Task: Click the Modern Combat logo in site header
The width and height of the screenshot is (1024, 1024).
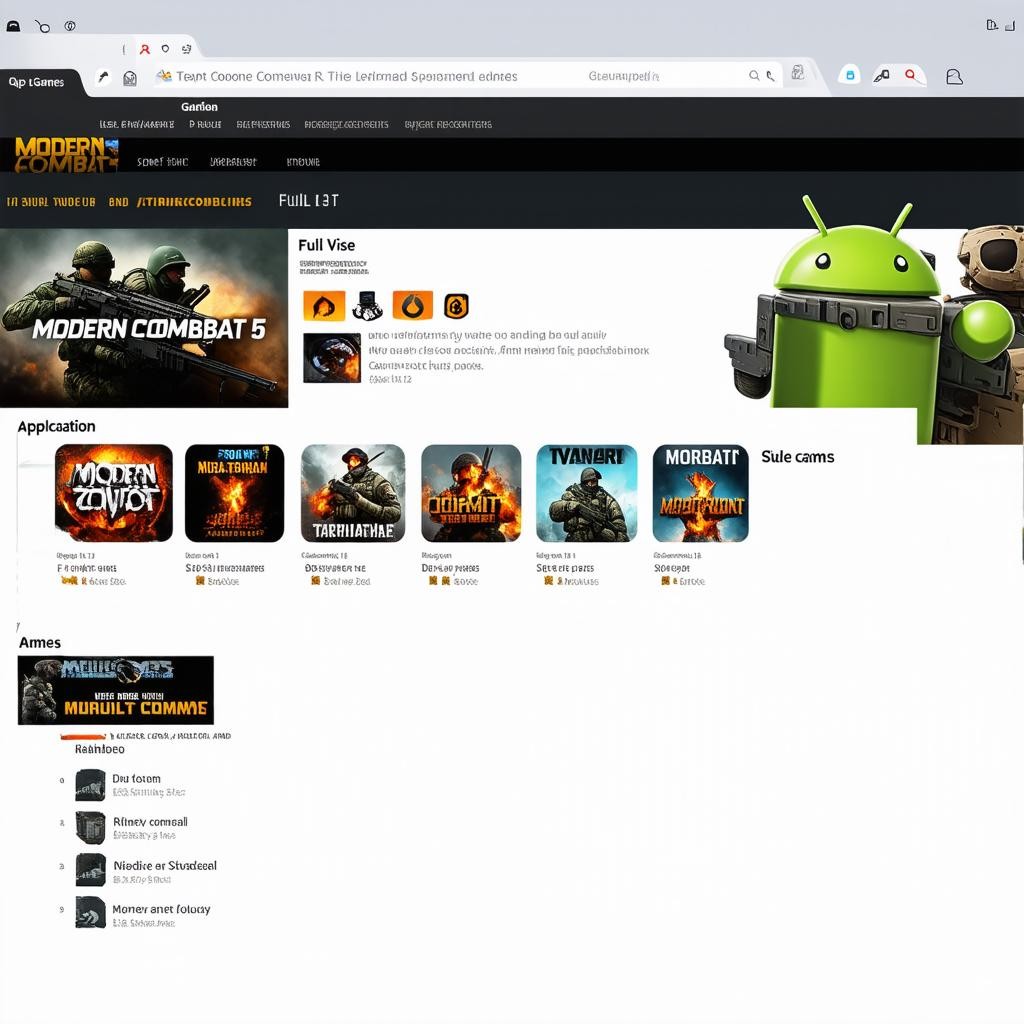Action: pyautogui.click(x=66, y=155)
